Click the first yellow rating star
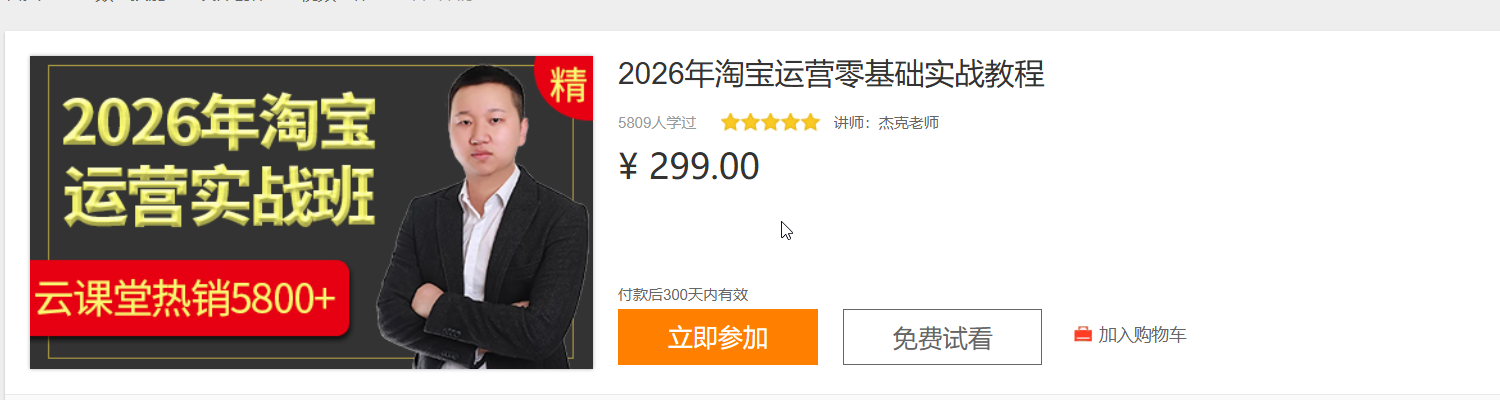 coord(730,123)
